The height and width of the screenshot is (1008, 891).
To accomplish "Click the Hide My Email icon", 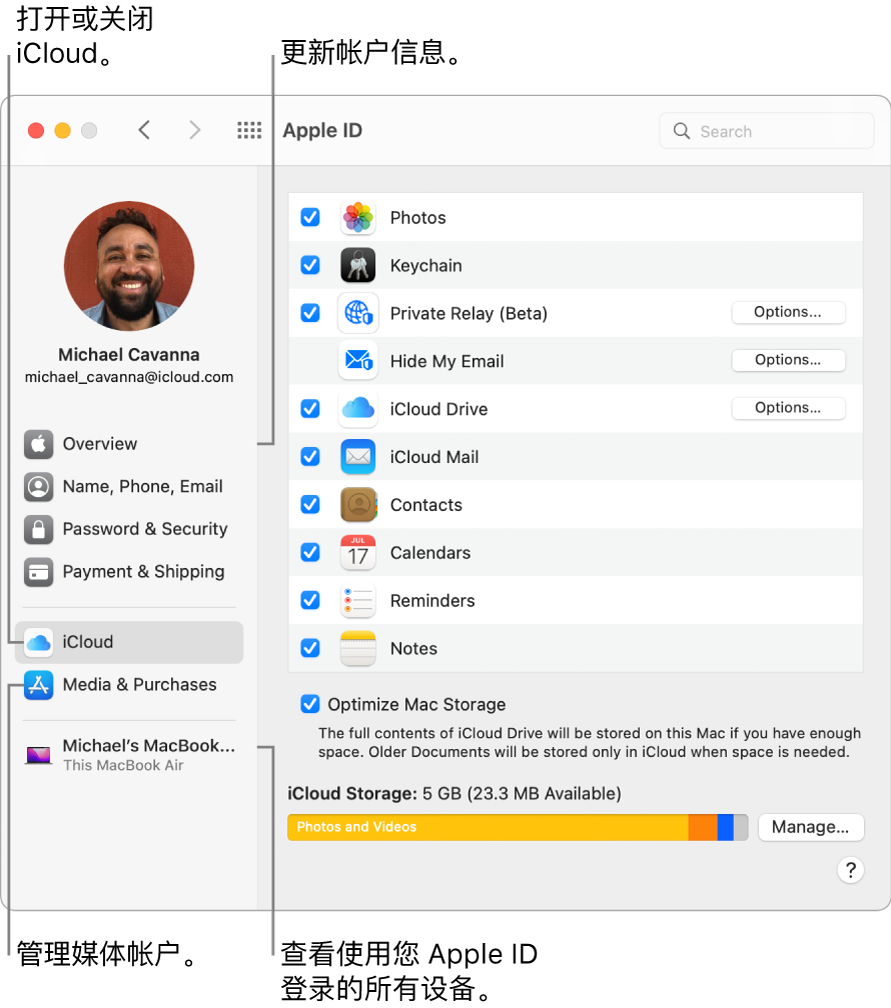I will tap(357, 361).
